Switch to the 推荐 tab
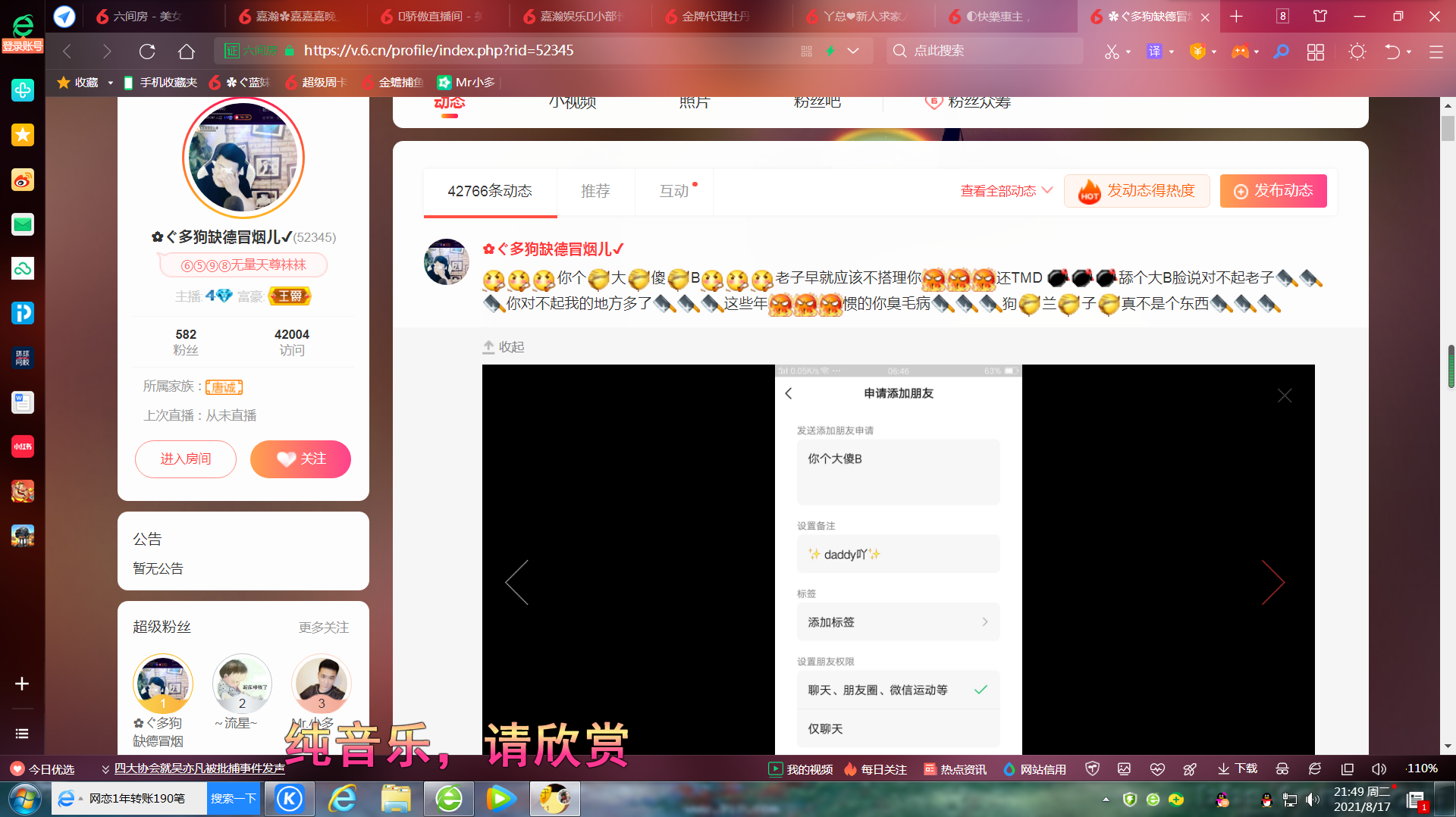Screen dimensions: 1456x817 (595, 192)
